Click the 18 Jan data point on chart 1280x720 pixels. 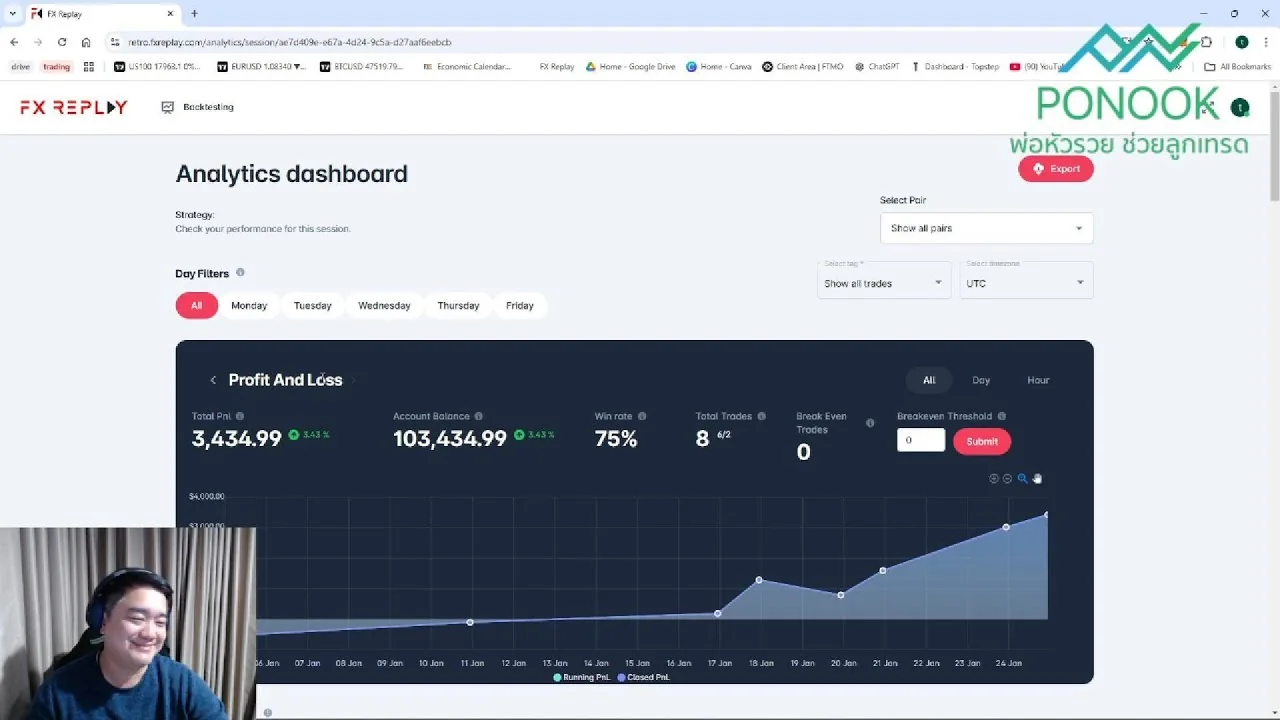coord(759,580)
